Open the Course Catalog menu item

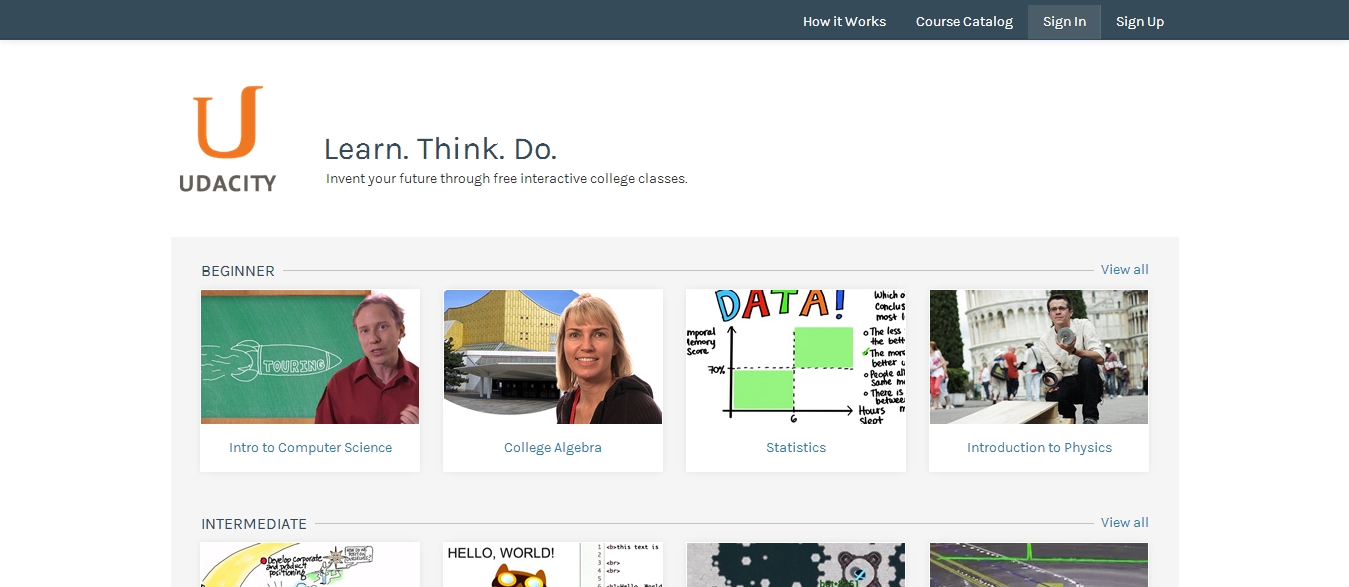964,21
